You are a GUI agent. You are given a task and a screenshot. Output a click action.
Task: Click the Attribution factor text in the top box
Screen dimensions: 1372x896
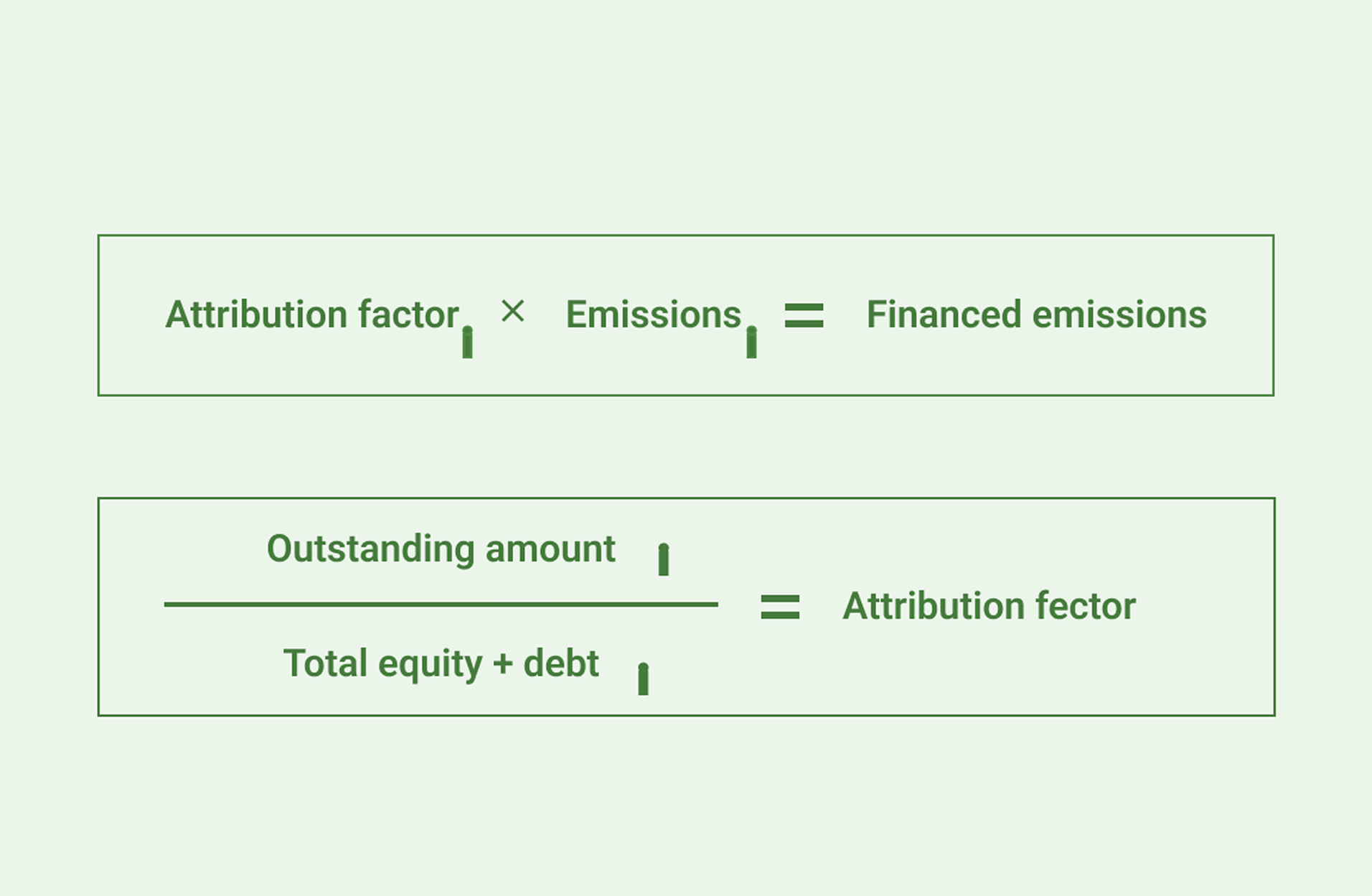[312, 314]
